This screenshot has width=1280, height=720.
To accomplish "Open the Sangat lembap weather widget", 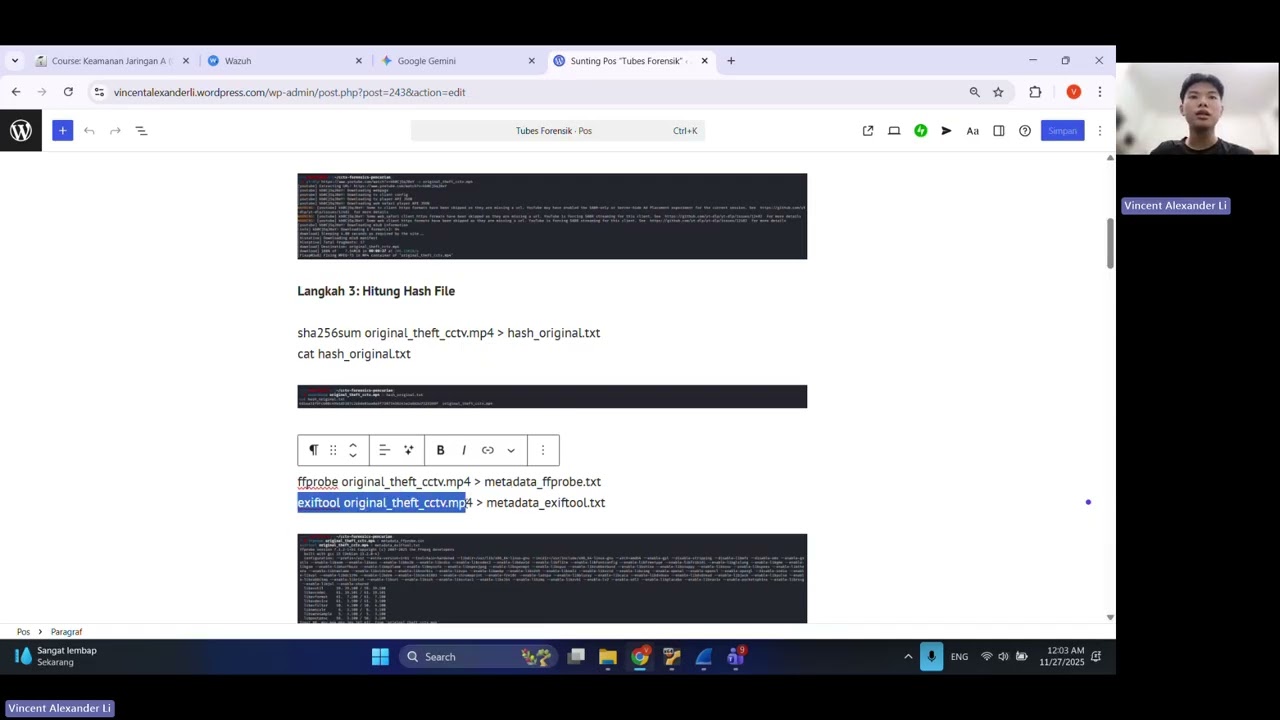I will coord(55,657).
